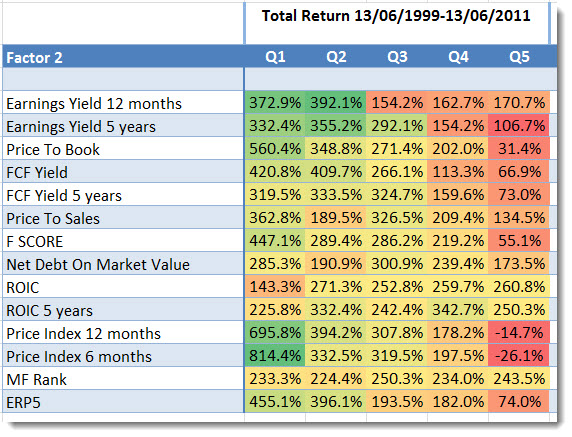Select the 143.3% ROIC cell
This screenshot has height=437, width=572.
pyautogui.click(x=275, y=287)
